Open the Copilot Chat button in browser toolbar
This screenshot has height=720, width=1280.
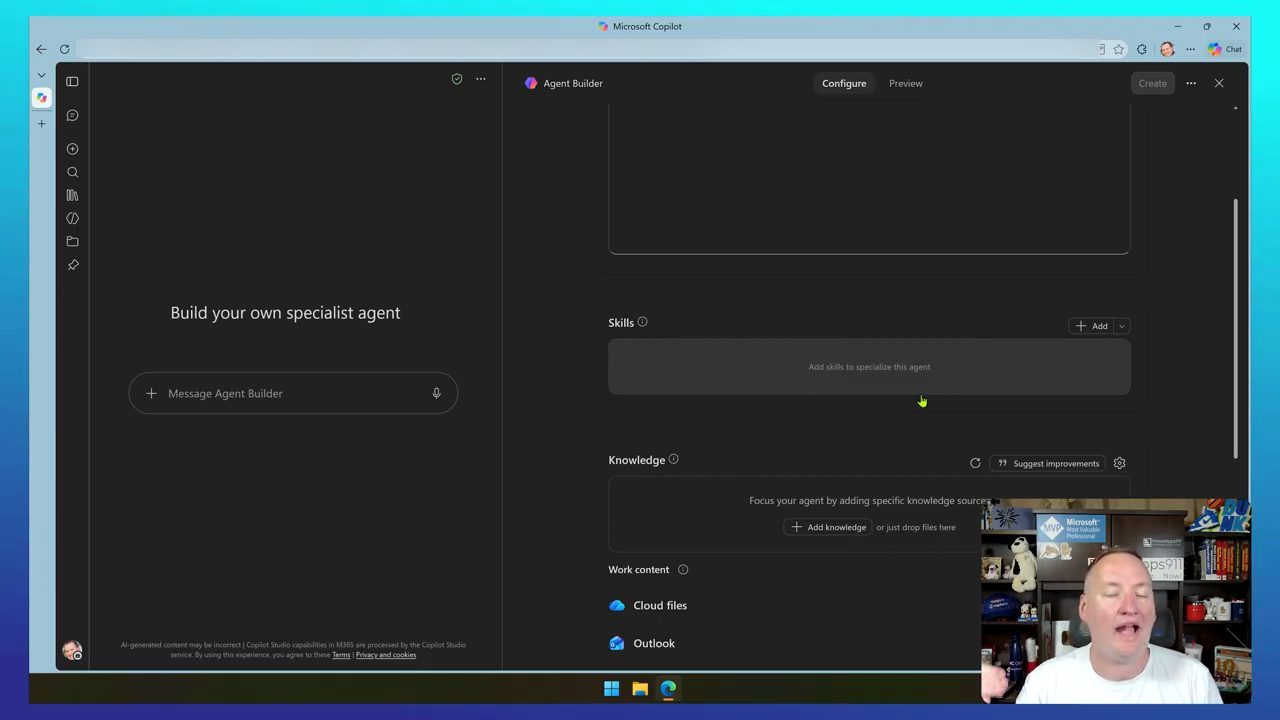[x=1224, y=49]
